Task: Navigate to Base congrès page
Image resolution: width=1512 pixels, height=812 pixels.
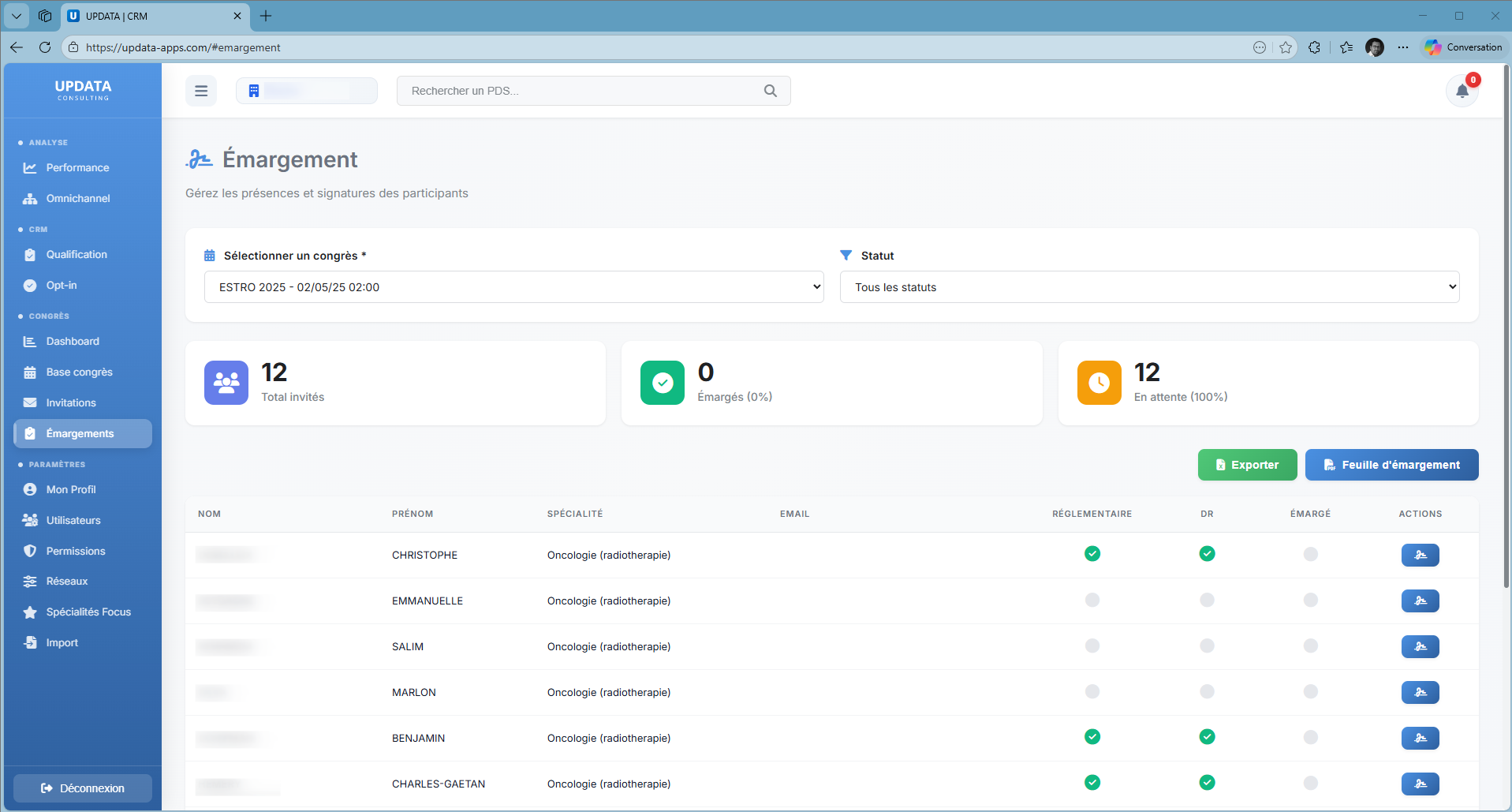Action: click(79, 372)
